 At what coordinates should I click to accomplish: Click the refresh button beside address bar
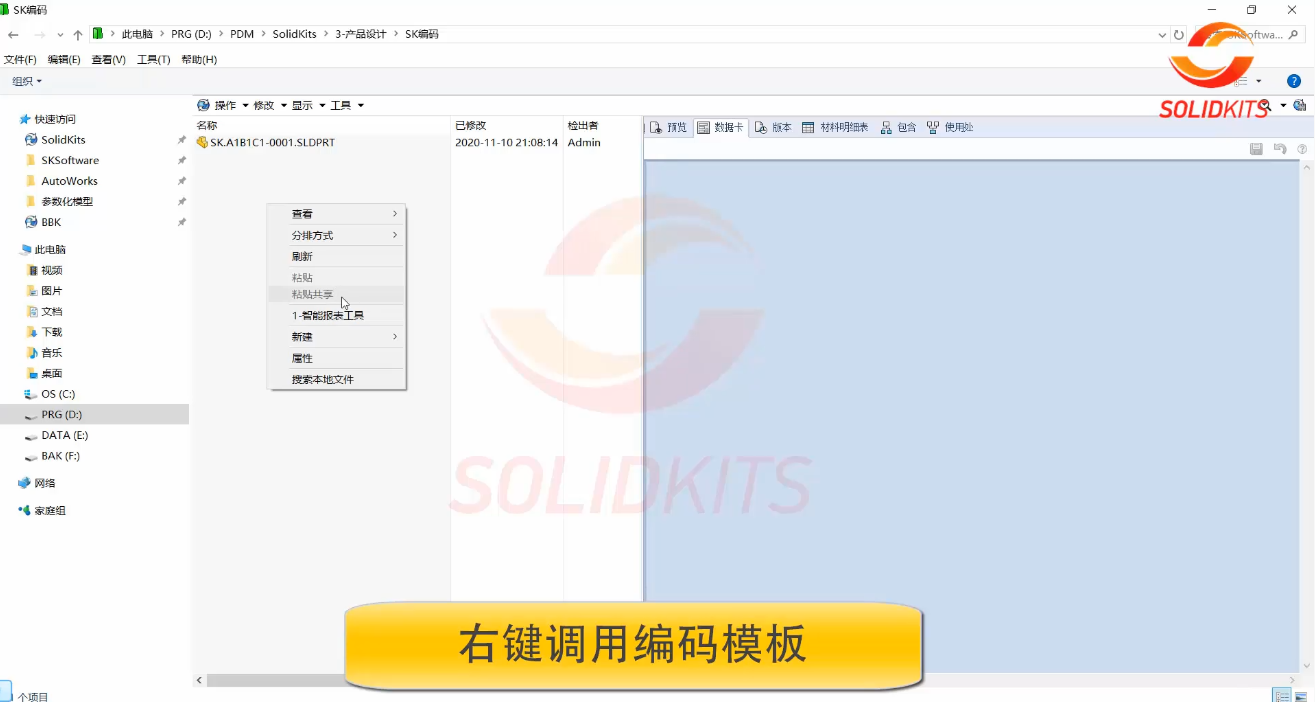1179,34
